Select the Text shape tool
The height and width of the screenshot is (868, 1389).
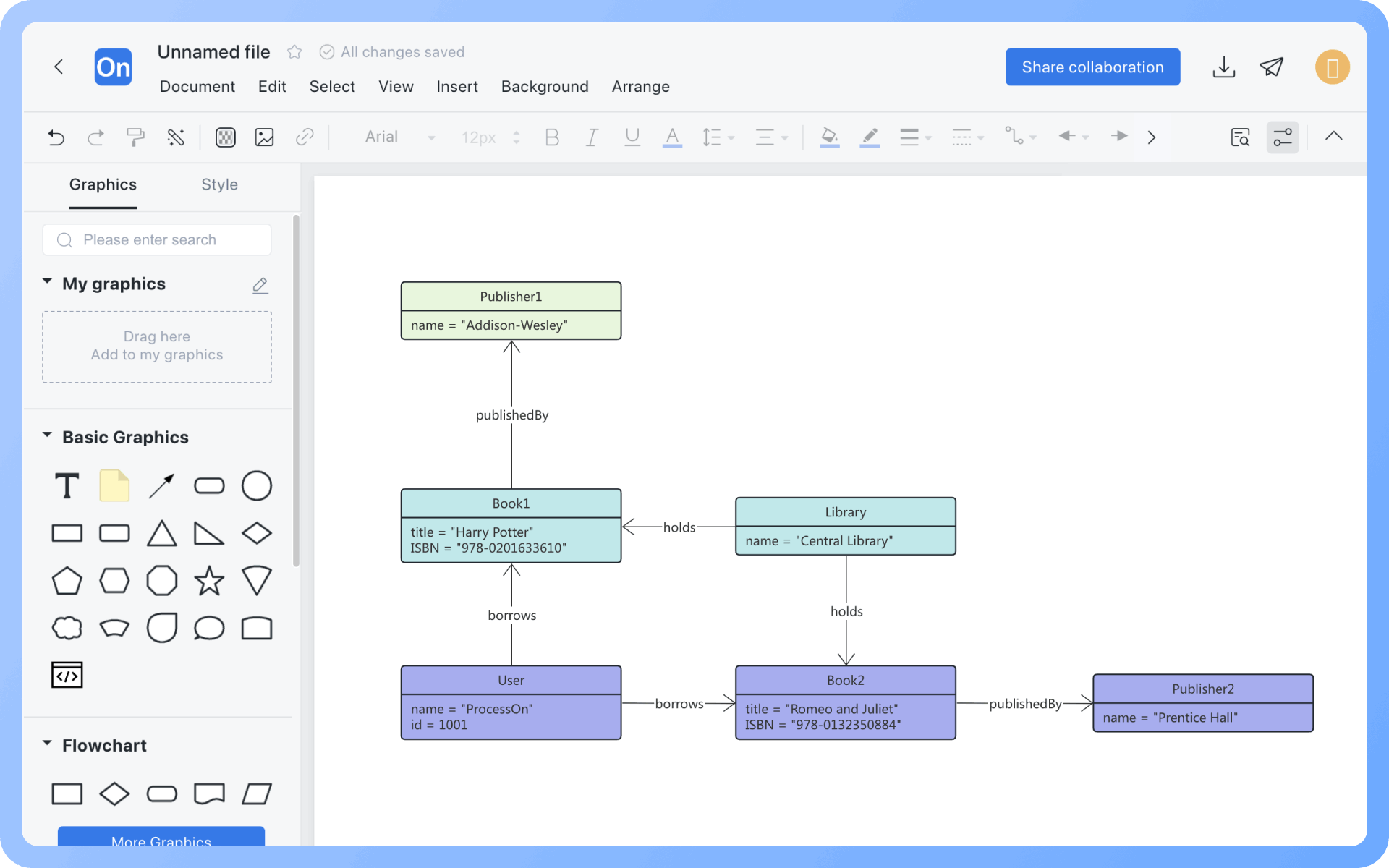tap(67, 486)
